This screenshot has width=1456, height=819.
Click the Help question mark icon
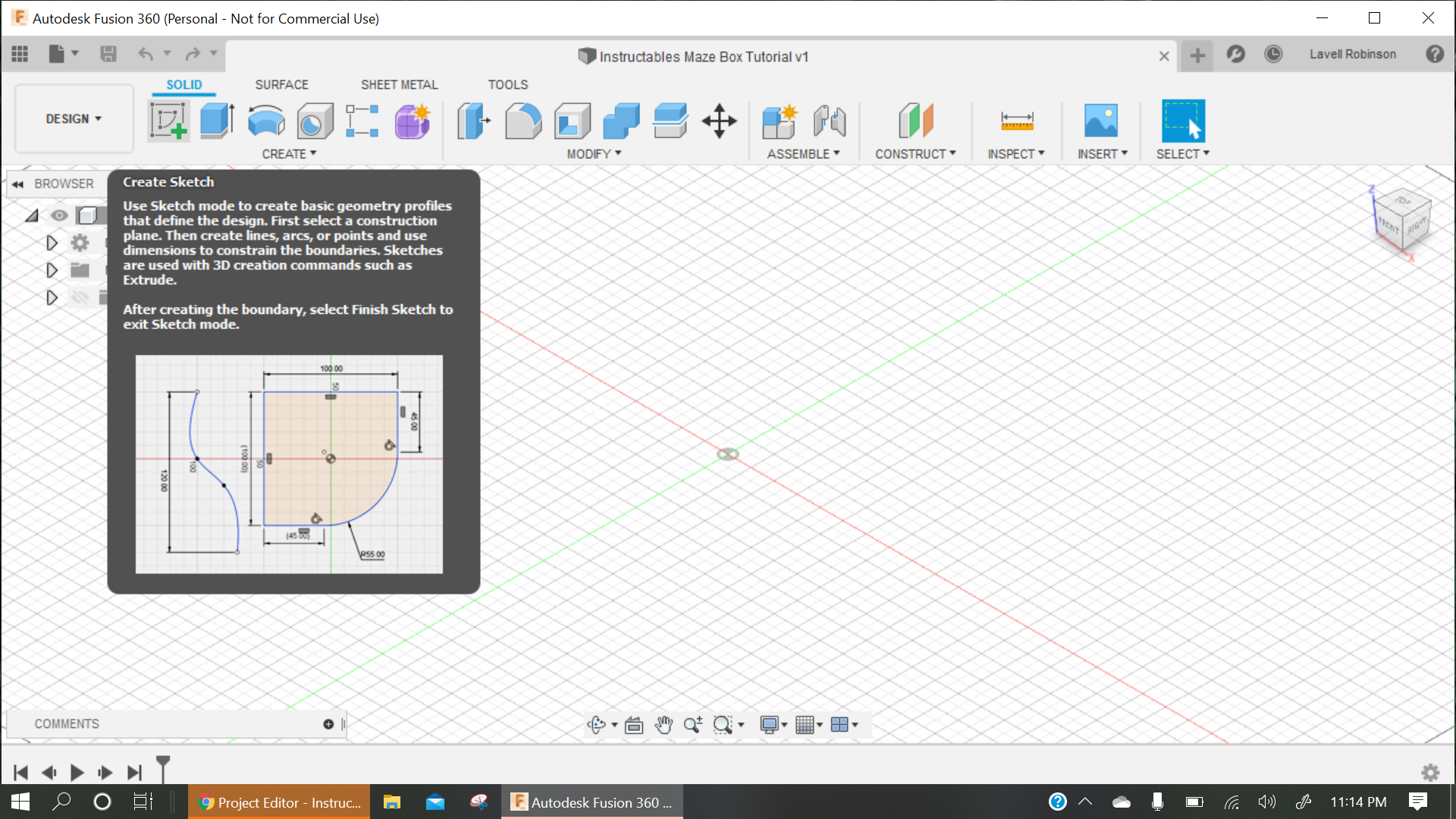click(x=1435, y=54)
